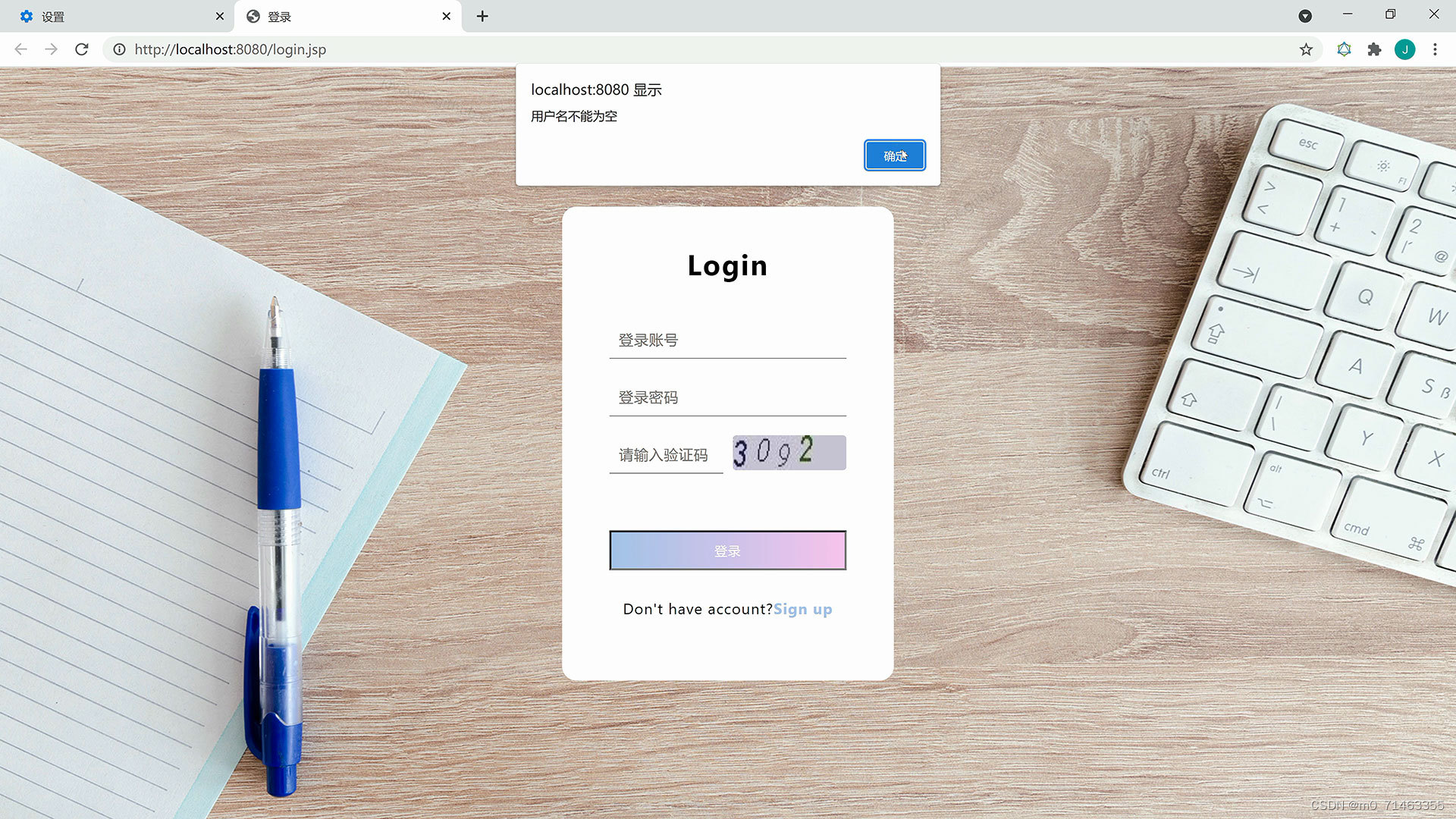
Task: Go forward to next page
Action: (51, 49)
